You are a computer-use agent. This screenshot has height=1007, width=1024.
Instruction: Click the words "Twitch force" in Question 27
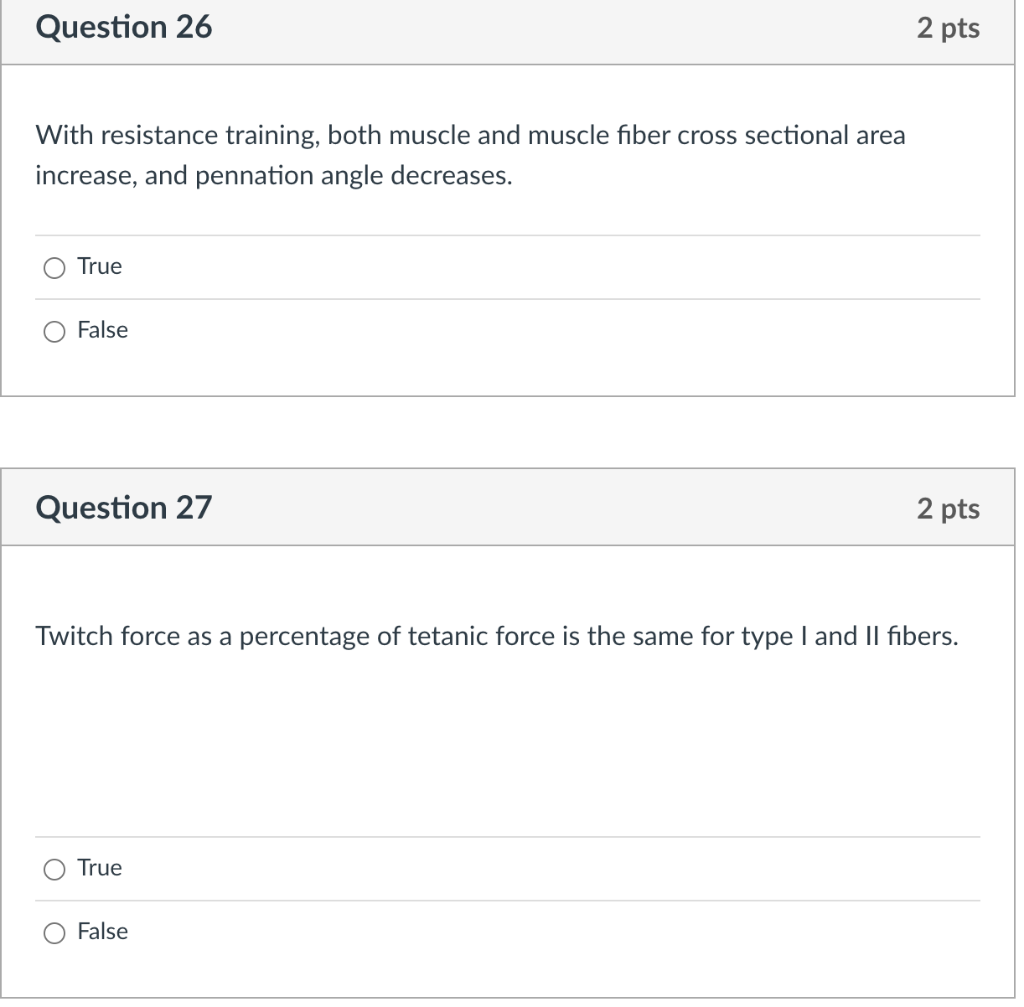point(93,636)
